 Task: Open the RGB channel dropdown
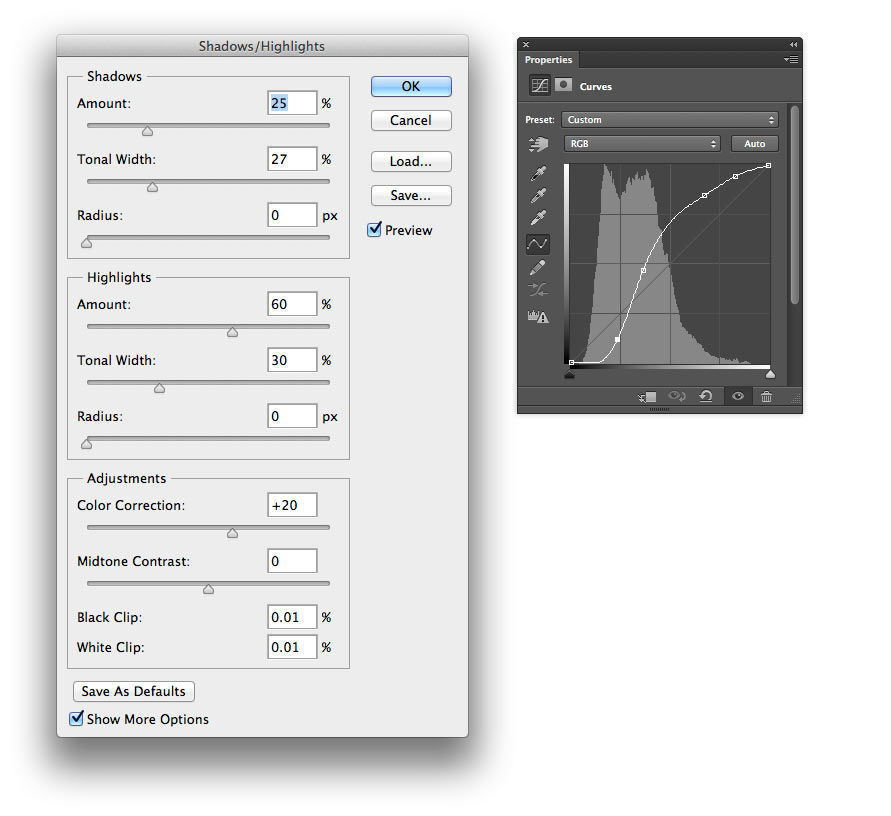[x=642, y=144]
